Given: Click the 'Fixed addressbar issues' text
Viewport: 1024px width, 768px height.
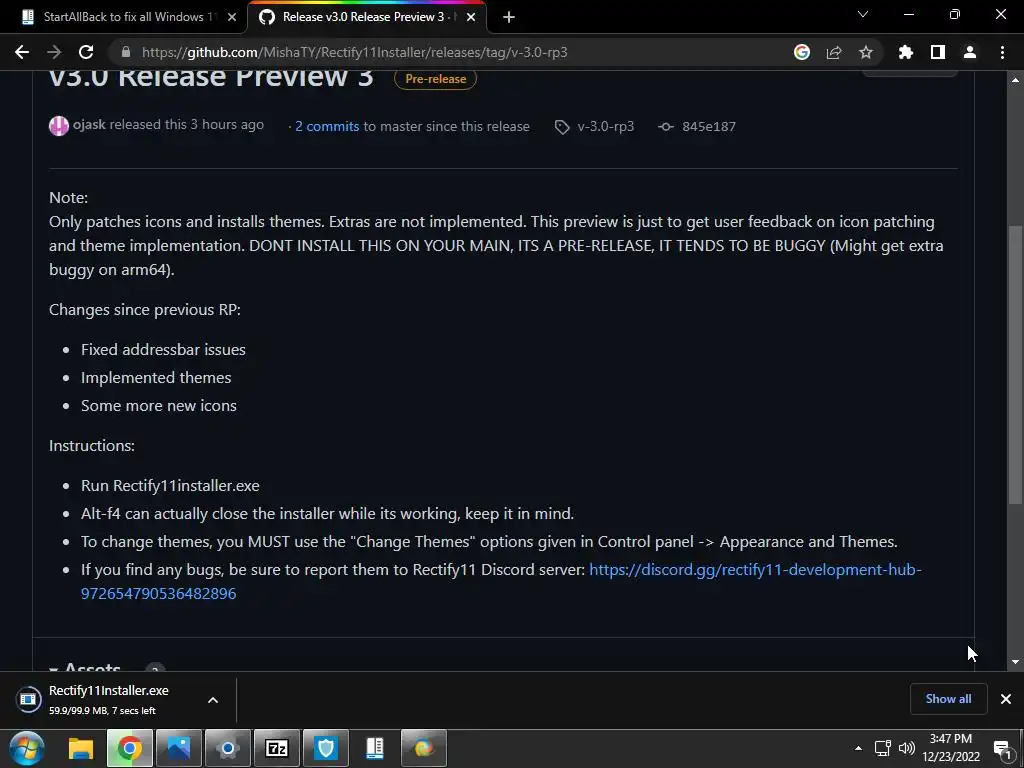Looking at the screenshot, I should [x=163, y=349].
